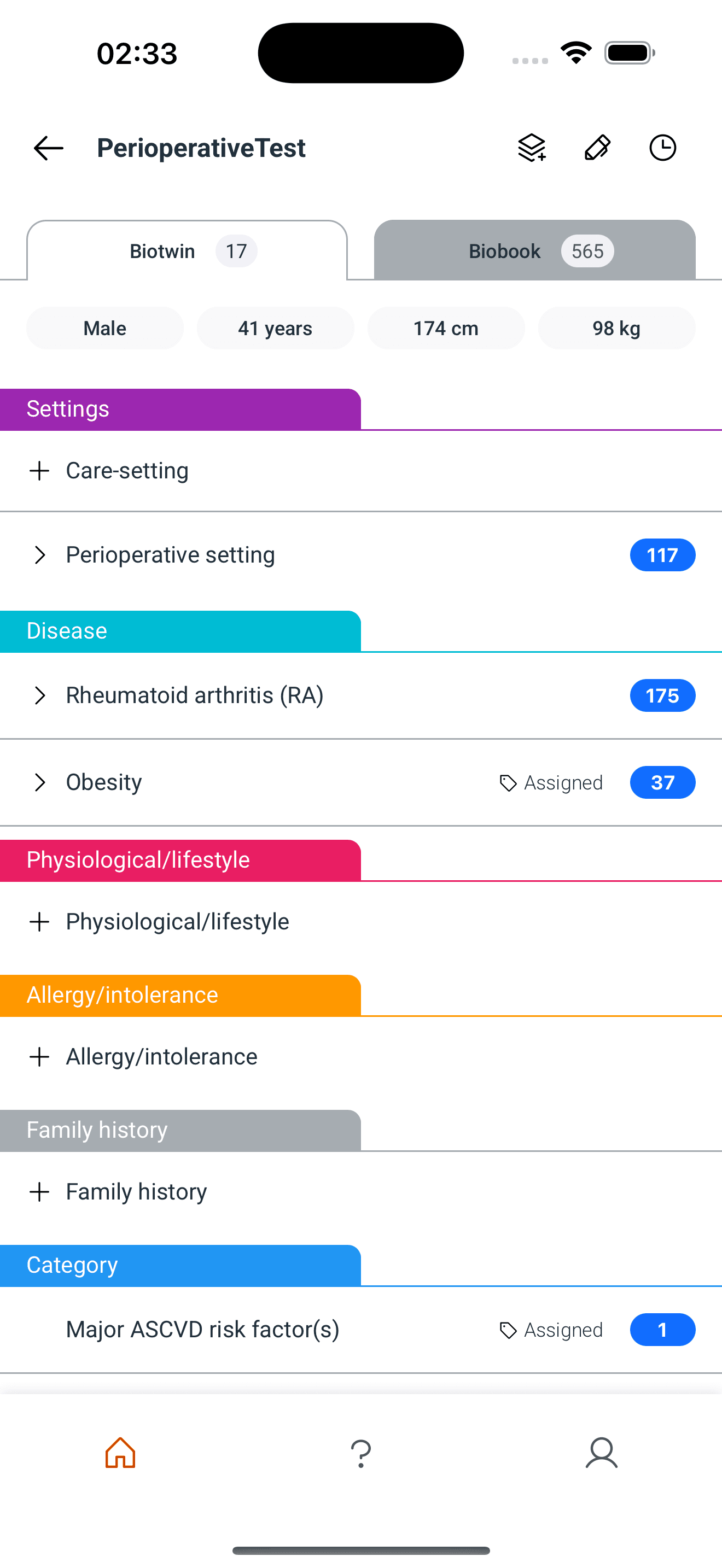Open the add-layer stack icon

pos(531,147)
